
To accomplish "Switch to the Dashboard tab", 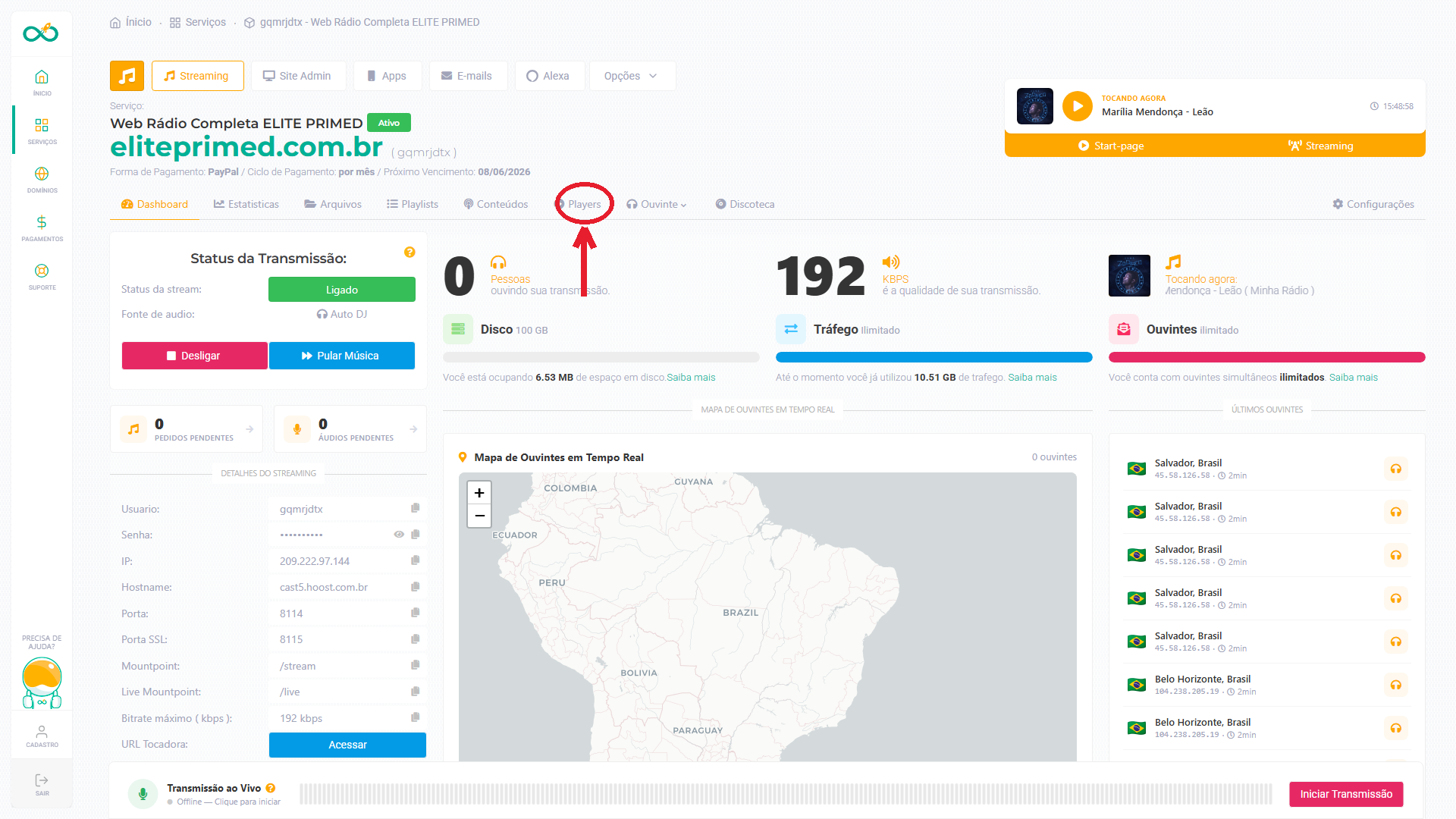I will coord(155,204).
